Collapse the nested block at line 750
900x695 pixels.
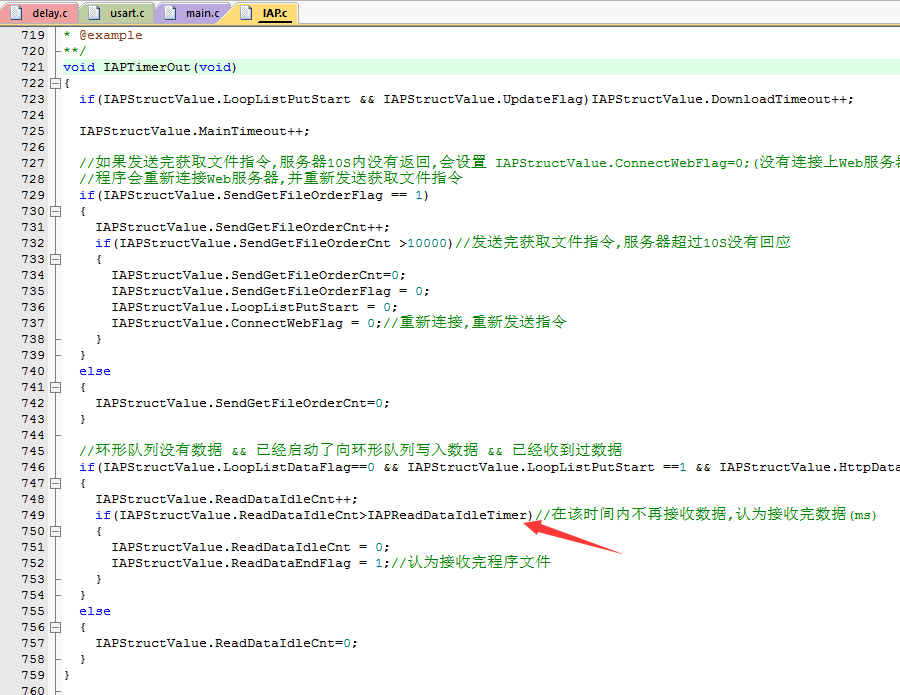click(x=56, y=531)
